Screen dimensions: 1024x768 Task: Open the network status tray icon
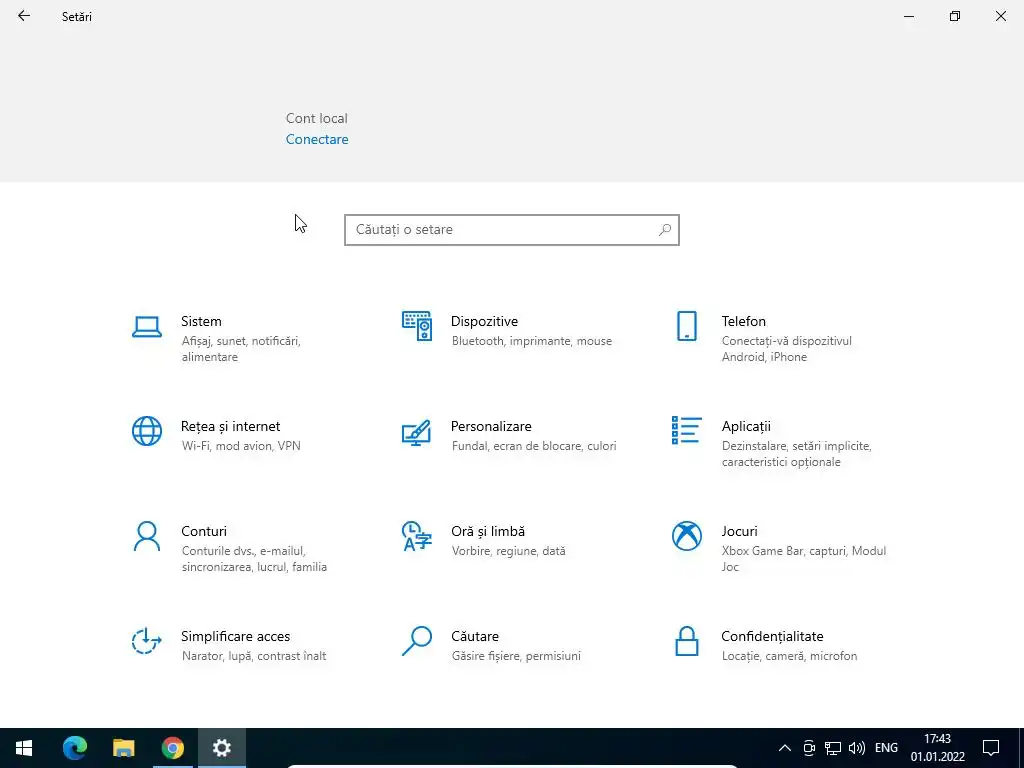pyautogui.click(x=833, y=748)
